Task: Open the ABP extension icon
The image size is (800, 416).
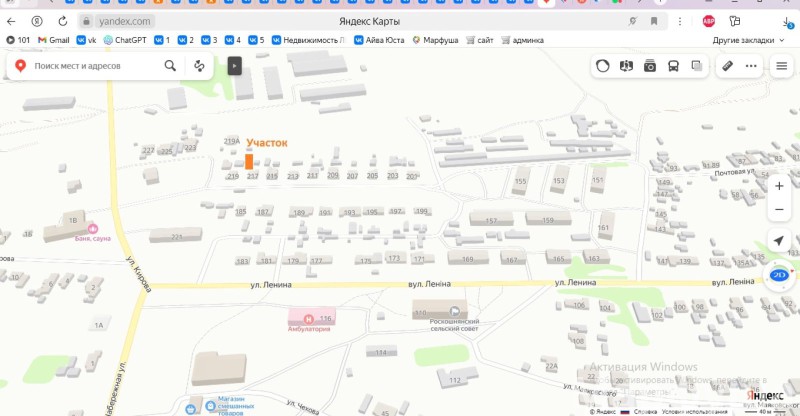Action: [709, 20]
